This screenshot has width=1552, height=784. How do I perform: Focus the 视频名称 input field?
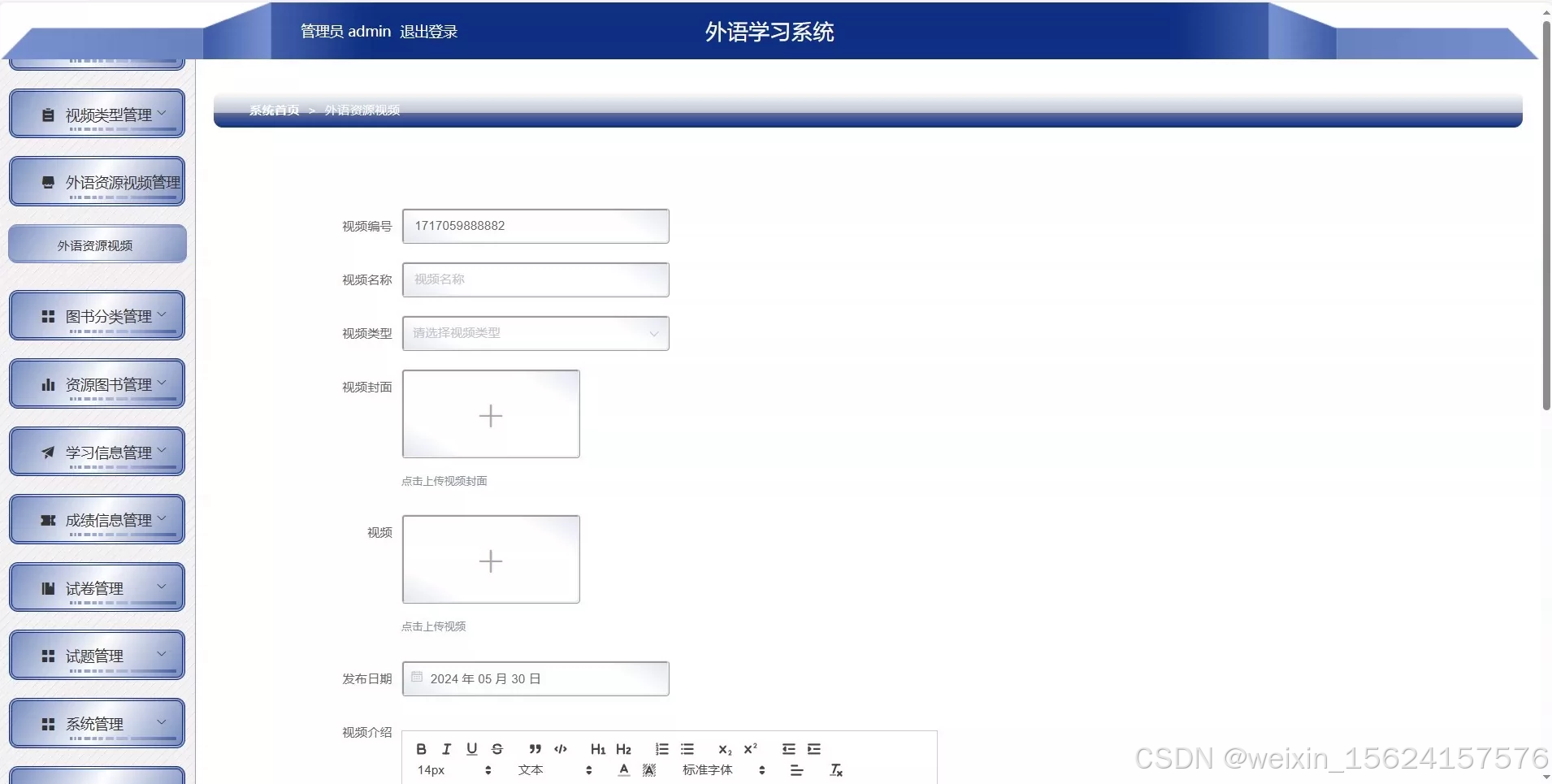[x=535, y=279]
